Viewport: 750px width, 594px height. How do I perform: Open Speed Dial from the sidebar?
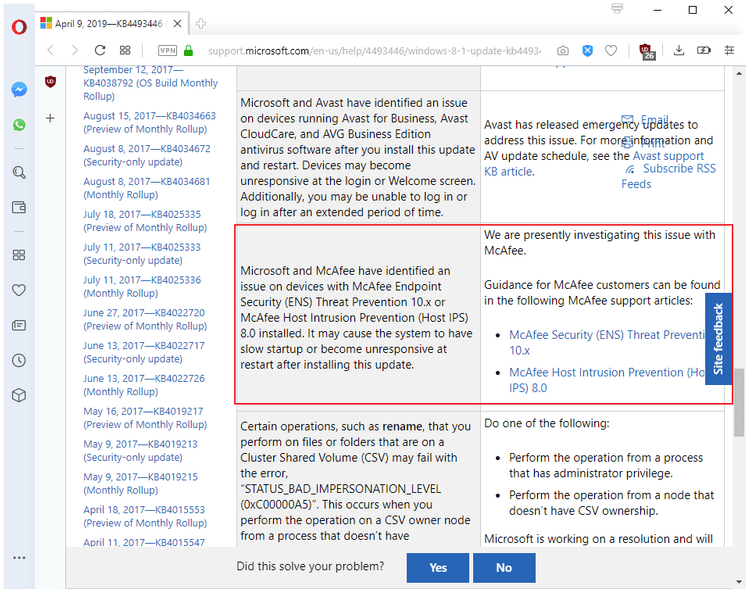(x=19, y=255)
